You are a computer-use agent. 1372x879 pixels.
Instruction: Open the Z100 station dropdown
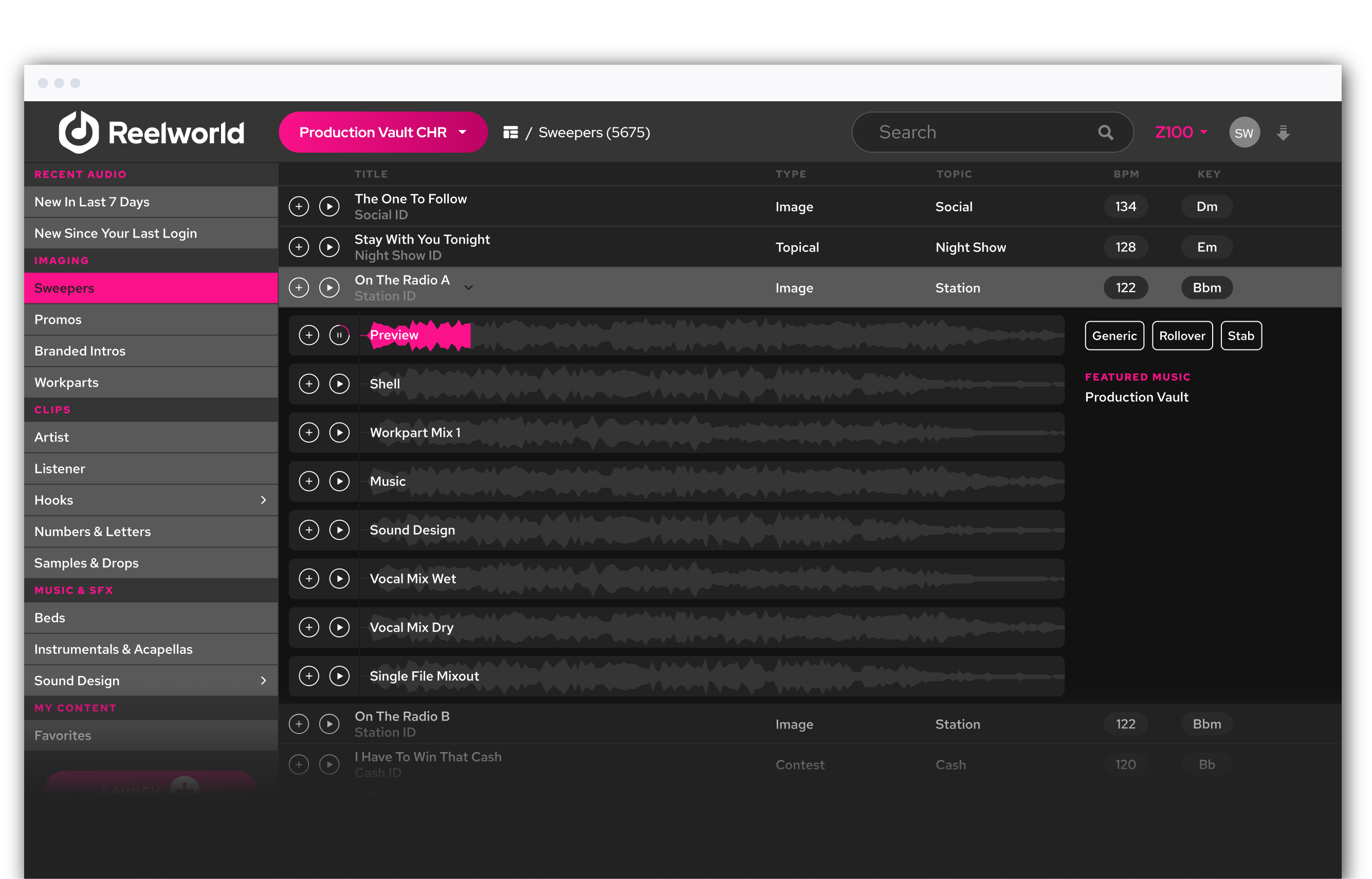point(1181,133)
